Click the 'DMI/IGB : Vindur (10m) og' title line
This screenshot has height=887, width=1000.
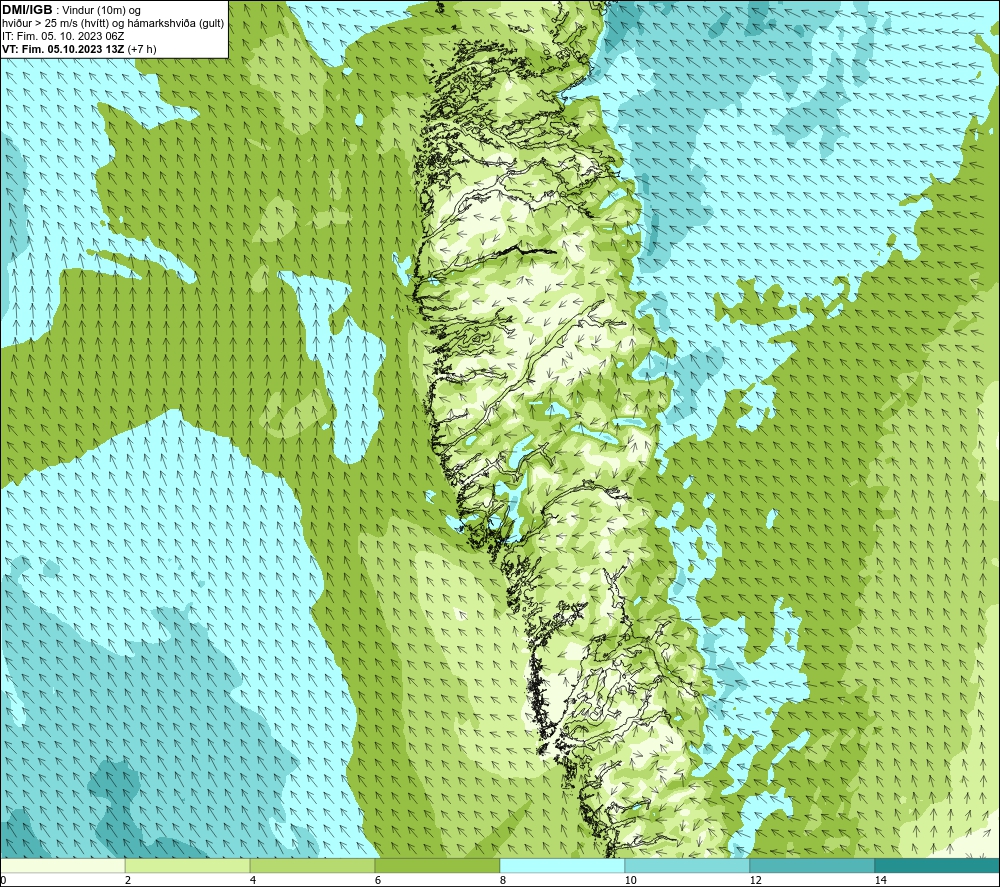[x=71, y=10]
